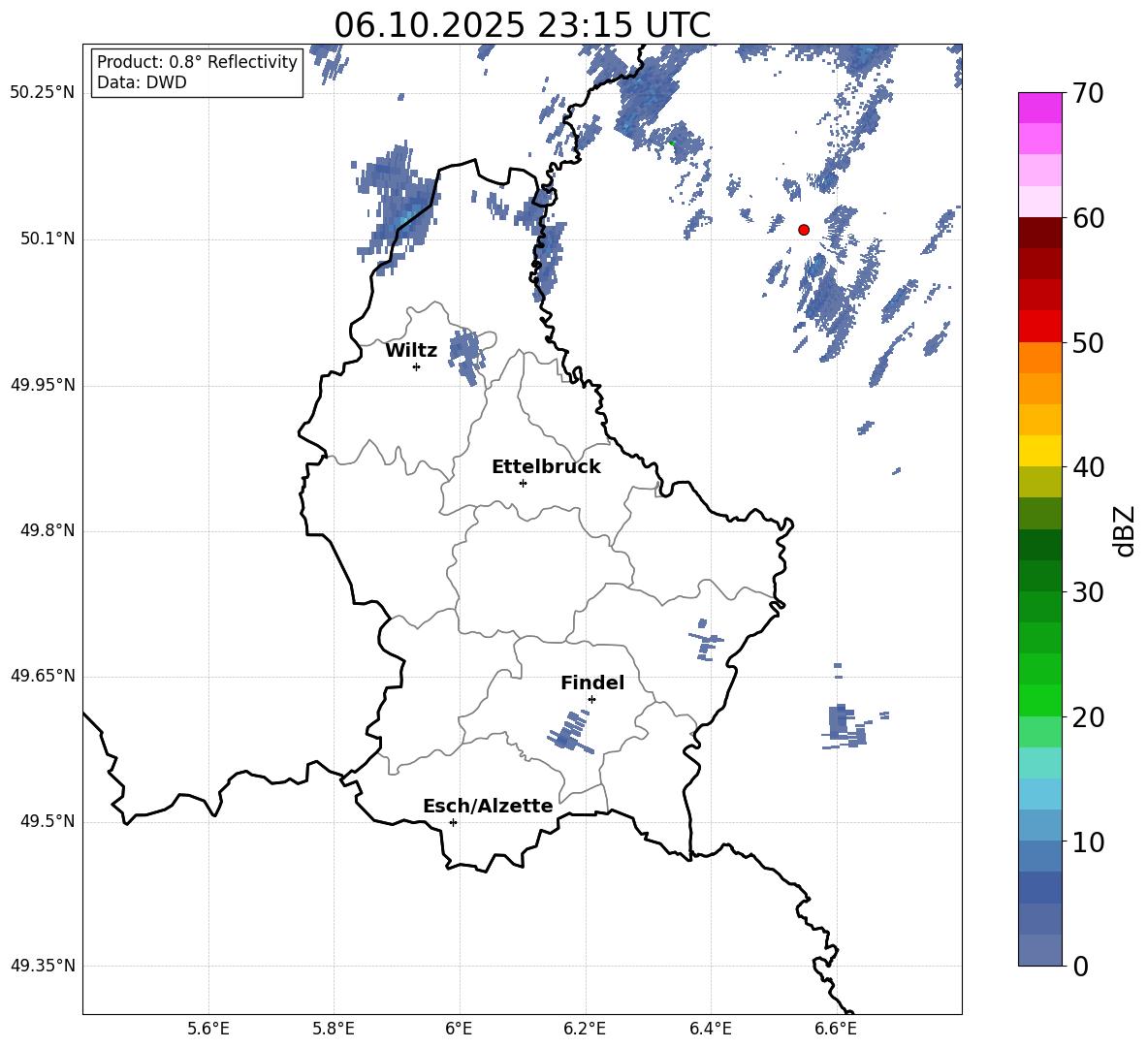Image resolution: width=1148 pixels, height=1048 pixels.
Task: Click the dBZ colorbar label
Action: (1124, 530)
